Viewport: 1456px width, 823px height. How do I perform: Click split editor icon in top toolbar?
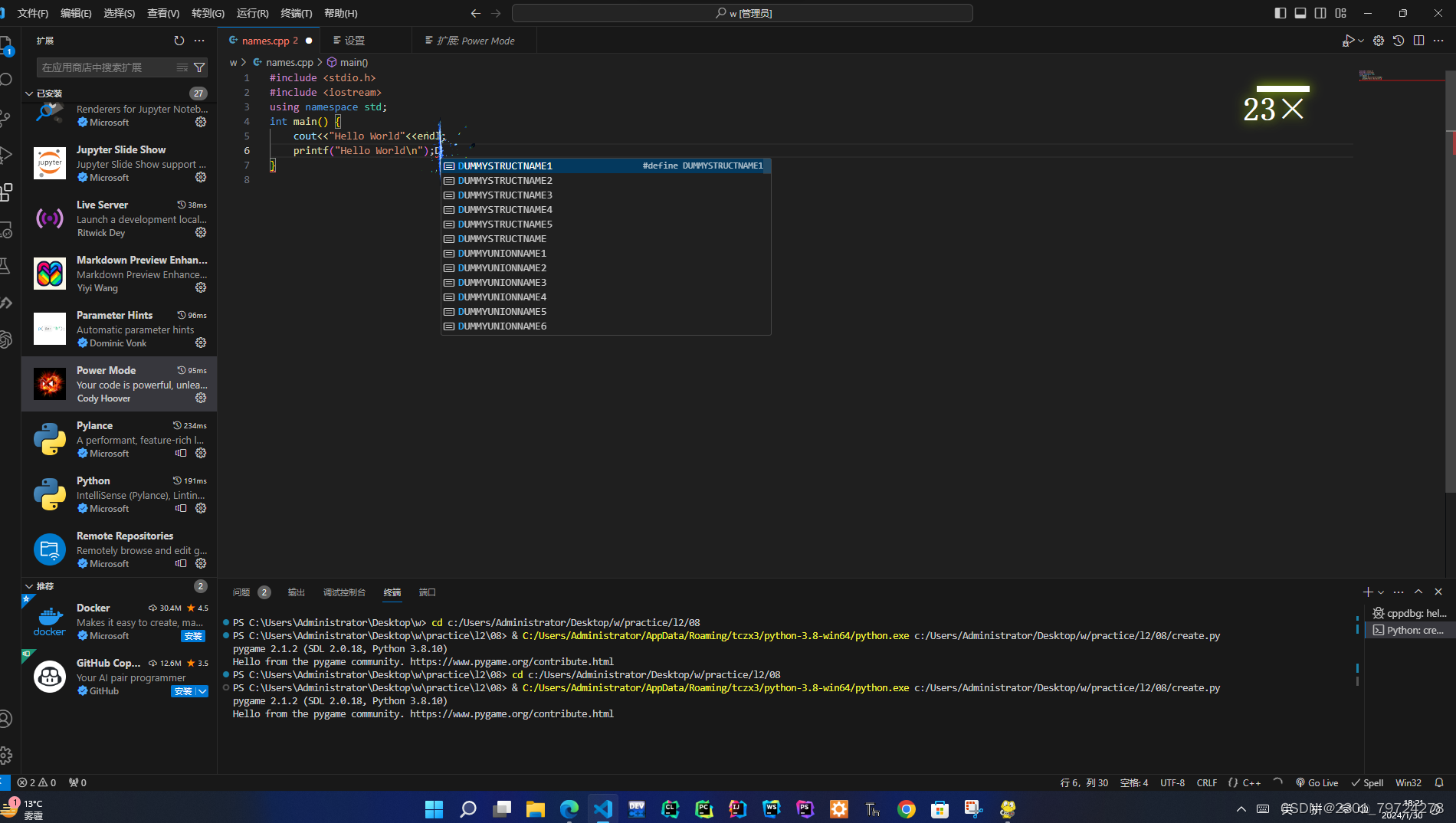pos(1418,41)
